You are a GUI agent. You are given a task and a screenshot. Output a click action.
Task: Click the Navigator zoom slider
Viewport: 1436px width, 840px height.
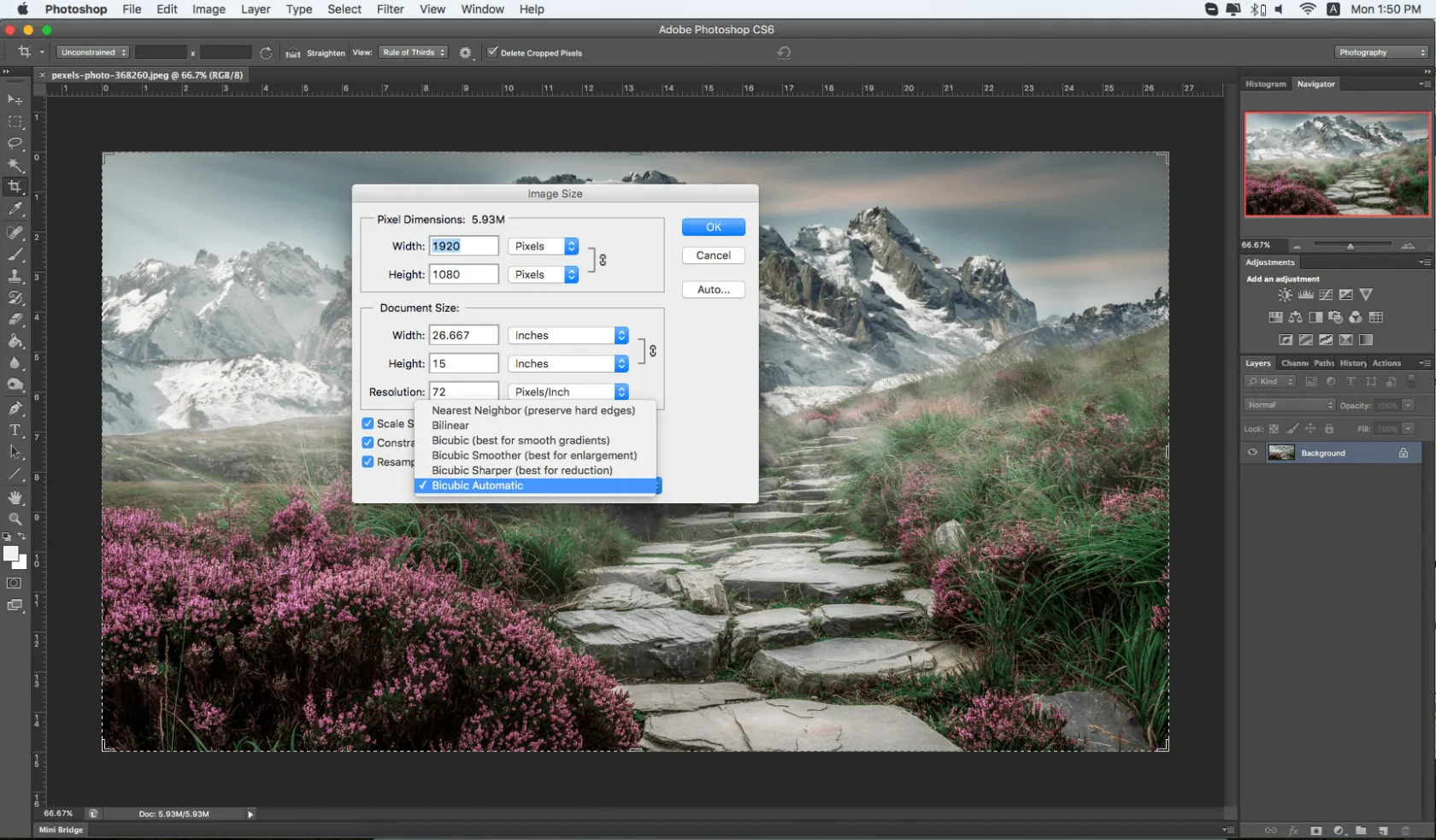coord(1351,246)
